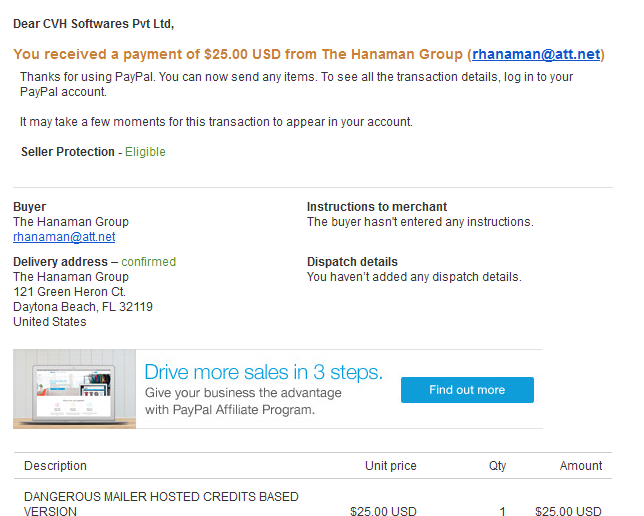Click the Dispatch details heading

coord(352,262)
